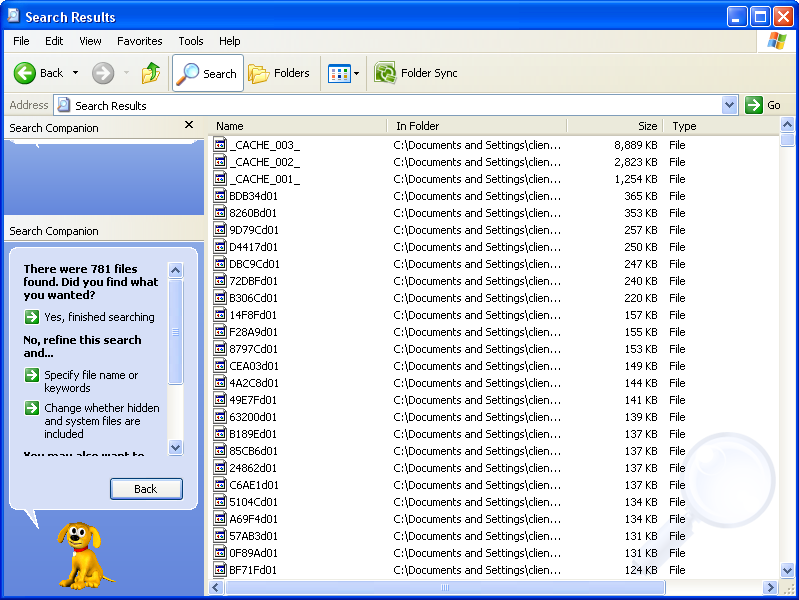Click the Views icon

tap(339, 73)
